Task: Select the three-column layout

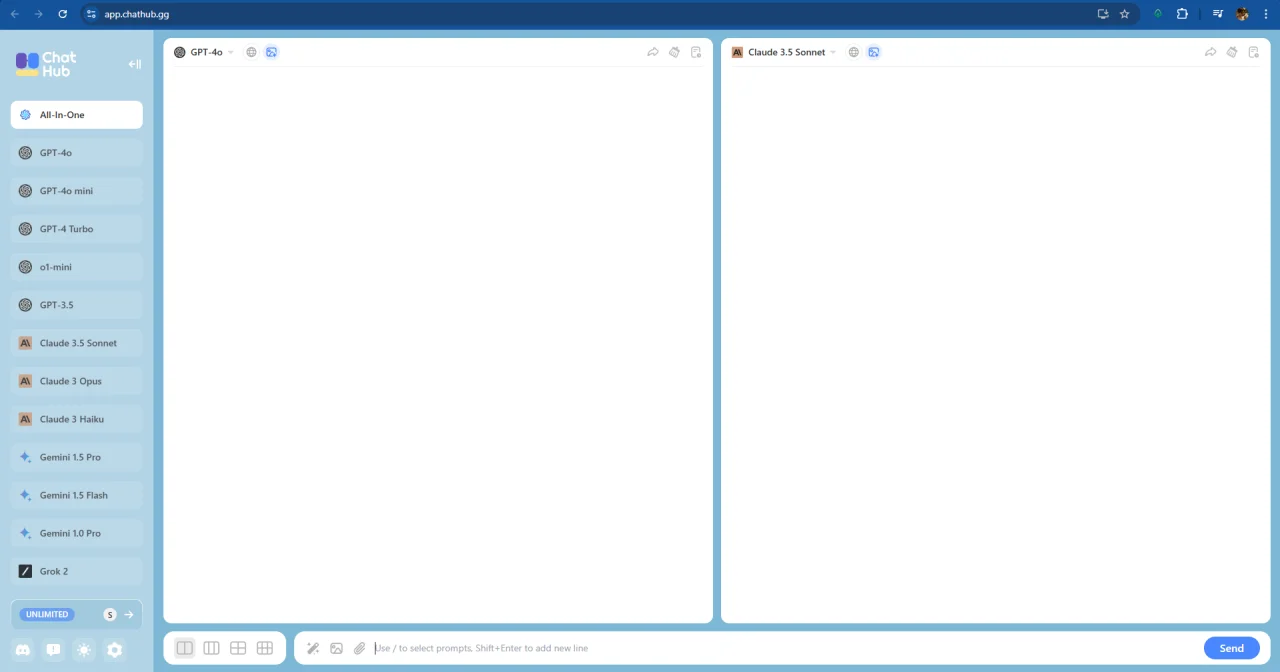Action: click(x=211, y=648)
